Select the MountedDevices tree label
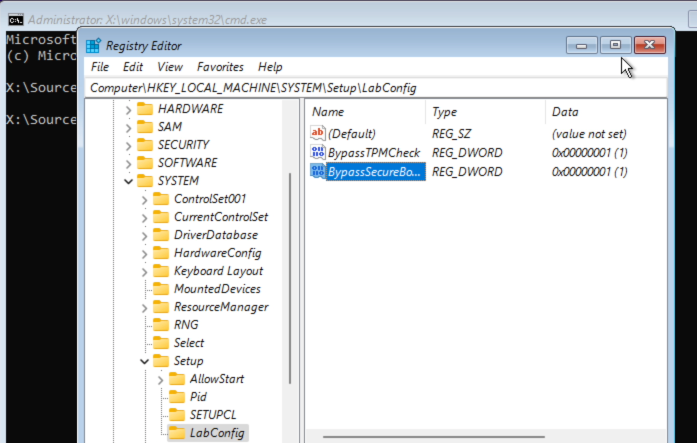Image resolution: width=697 pixels, height=443 pixels. tap(217, 289)
